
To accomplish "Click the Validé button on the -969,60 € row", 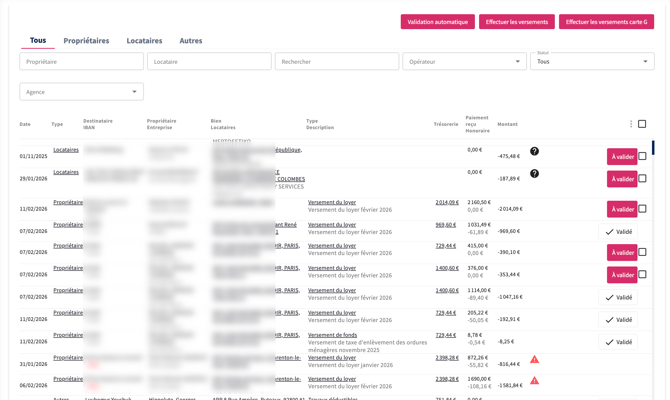I will click(619, 232).
